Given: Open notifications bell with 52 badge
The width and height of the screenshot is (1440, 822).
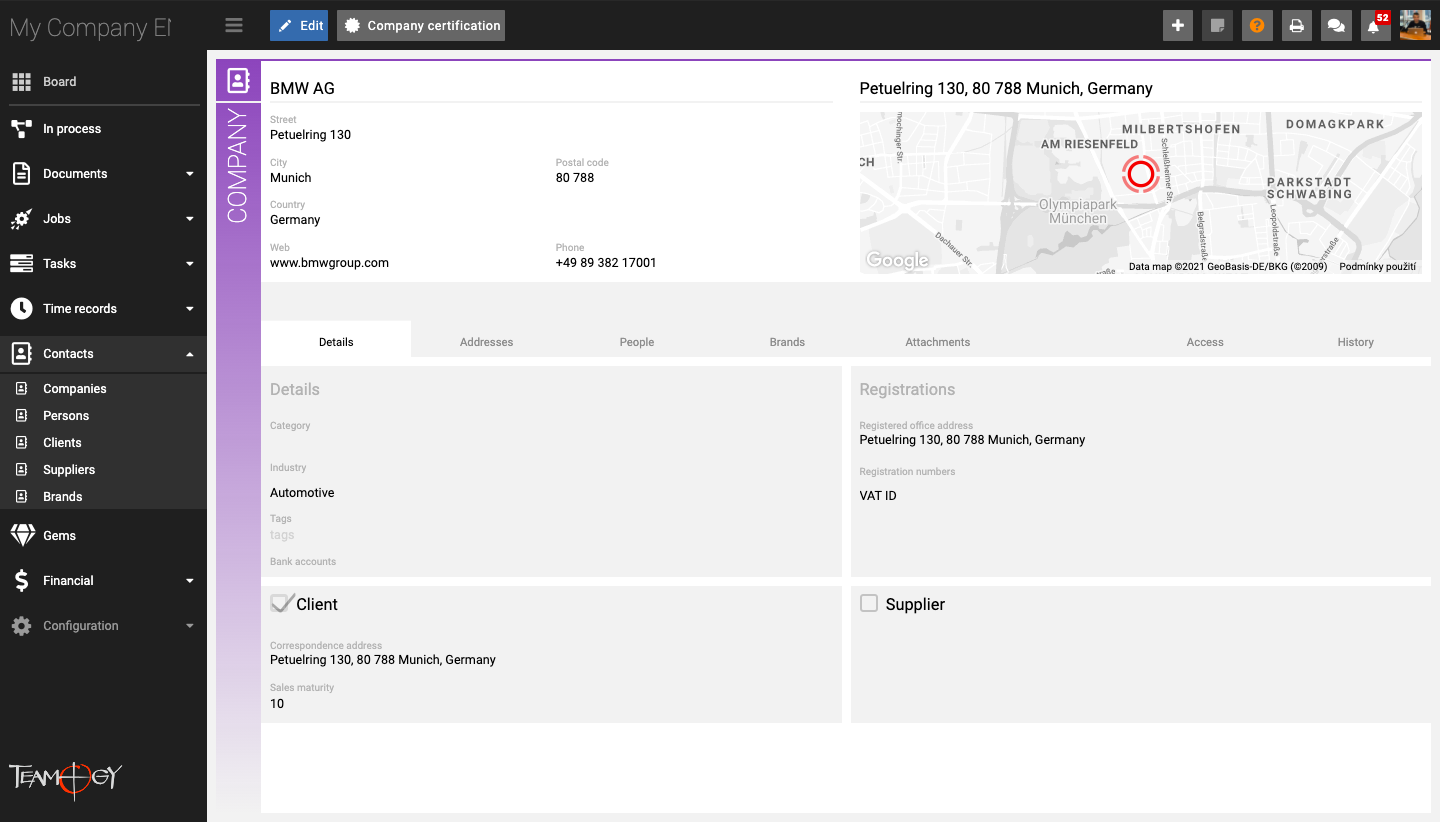Looking at the screenshot, I should click(1375, 26).
